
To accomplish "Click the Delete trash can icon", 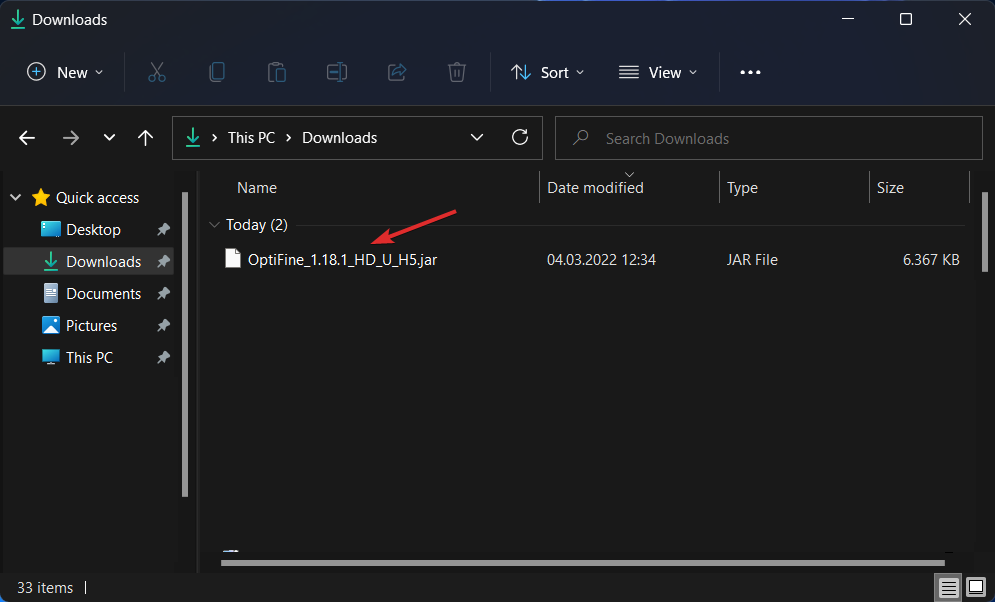I will [x=457, y=72].
